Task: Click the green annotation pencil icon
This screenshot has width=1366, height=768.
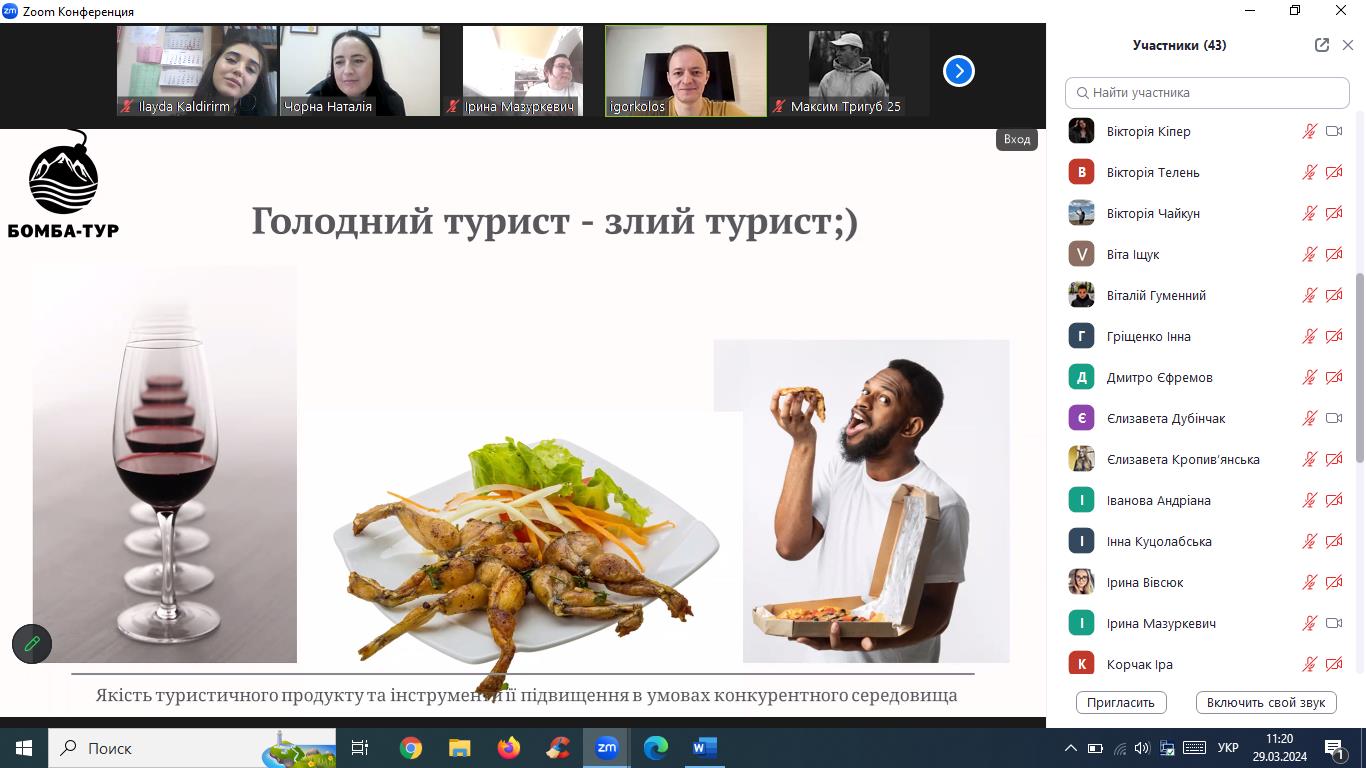Action: click(32, 644)
